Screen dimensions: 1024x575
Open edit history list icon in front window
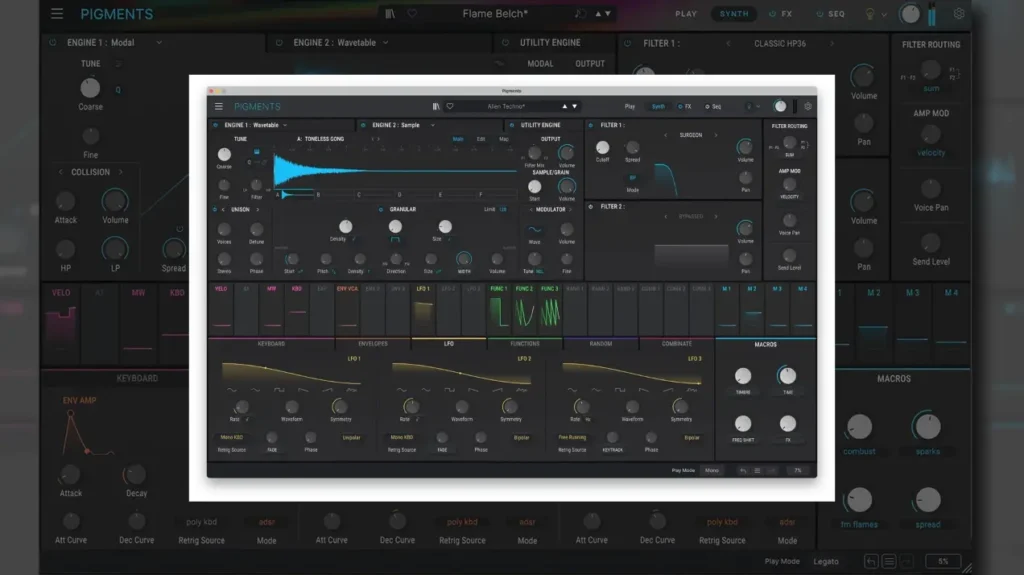(x=757, y=470)
